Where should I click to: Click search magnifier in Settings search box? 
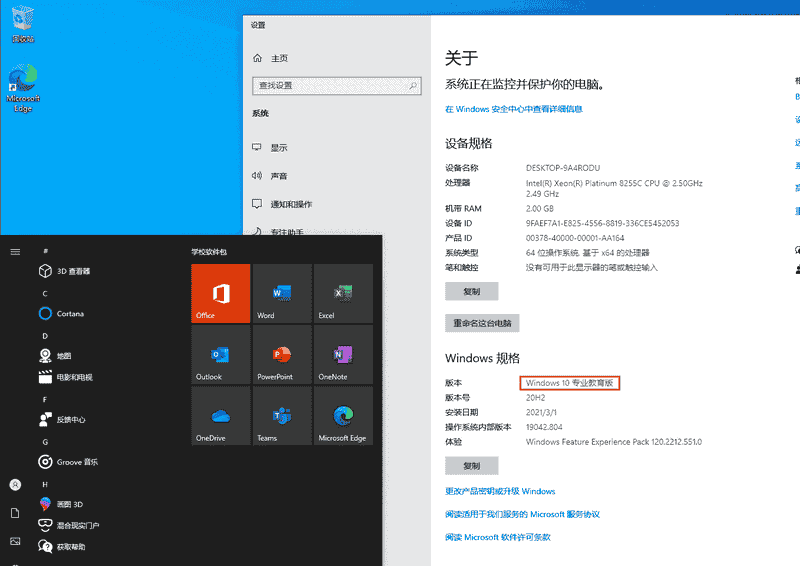coord(413,86)
